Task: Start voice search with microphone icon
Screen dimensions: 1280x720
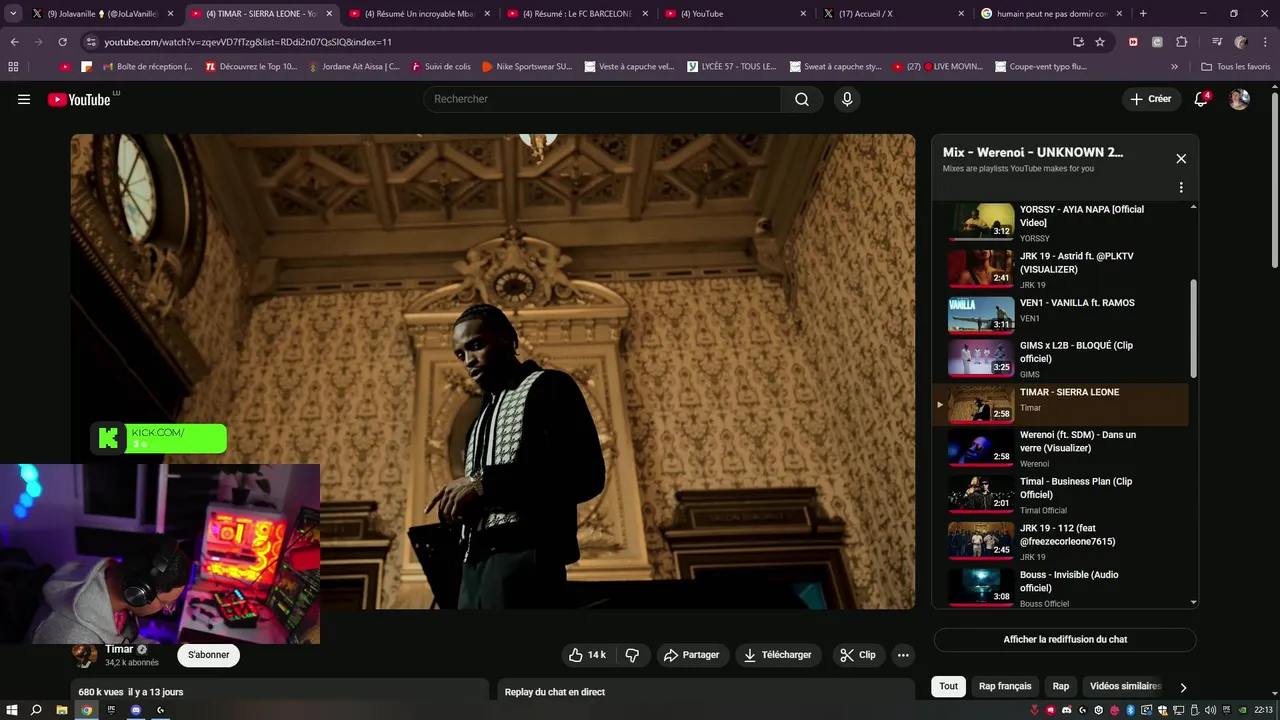Action: [x=847, y=99]
